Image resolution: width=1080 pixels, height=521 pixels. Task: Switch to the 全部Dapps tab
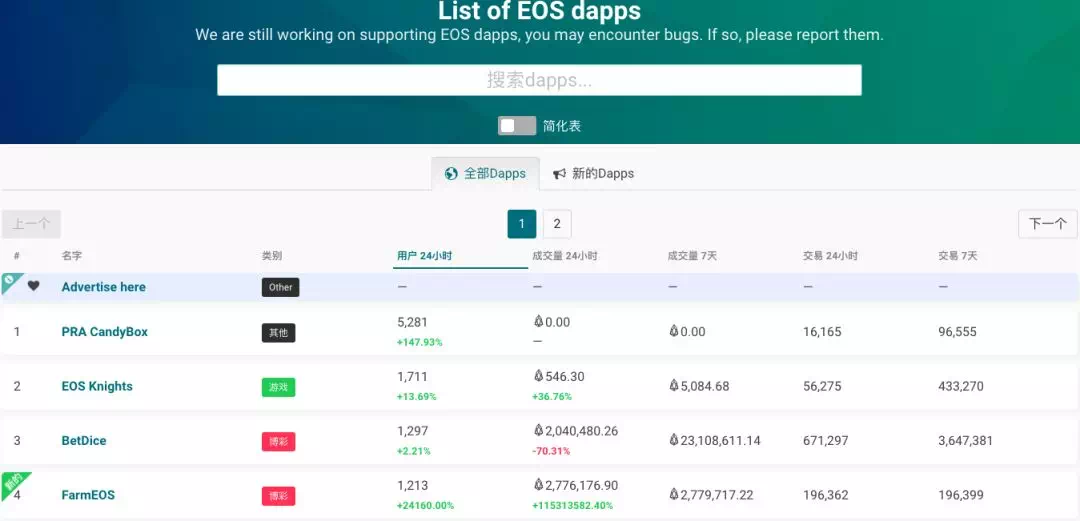click(486, 174)
